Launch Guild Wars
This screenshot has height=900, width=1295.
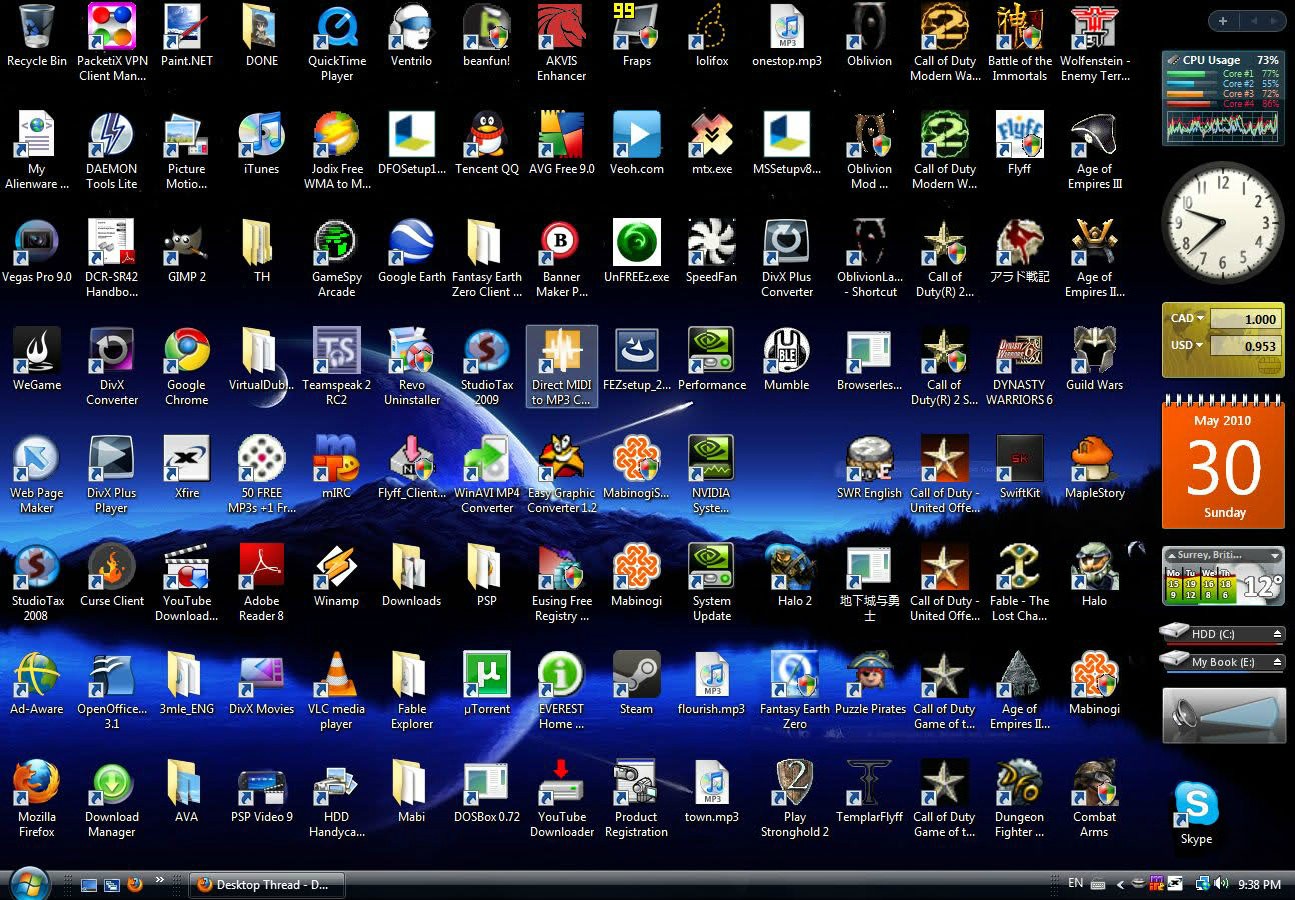1094,361
